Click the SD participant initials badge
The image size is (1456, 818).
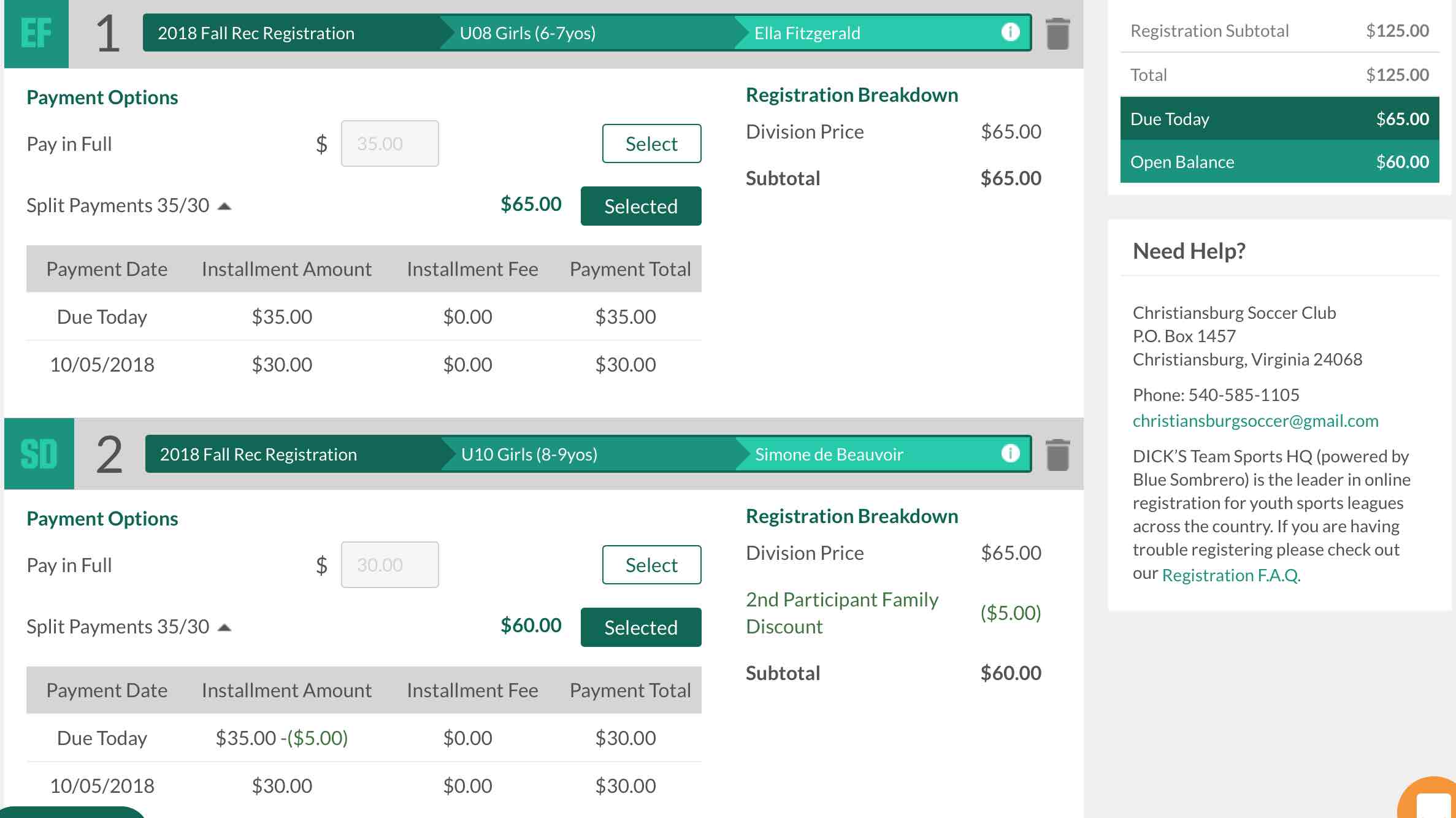pyautogui.click(x=39, y=454)
